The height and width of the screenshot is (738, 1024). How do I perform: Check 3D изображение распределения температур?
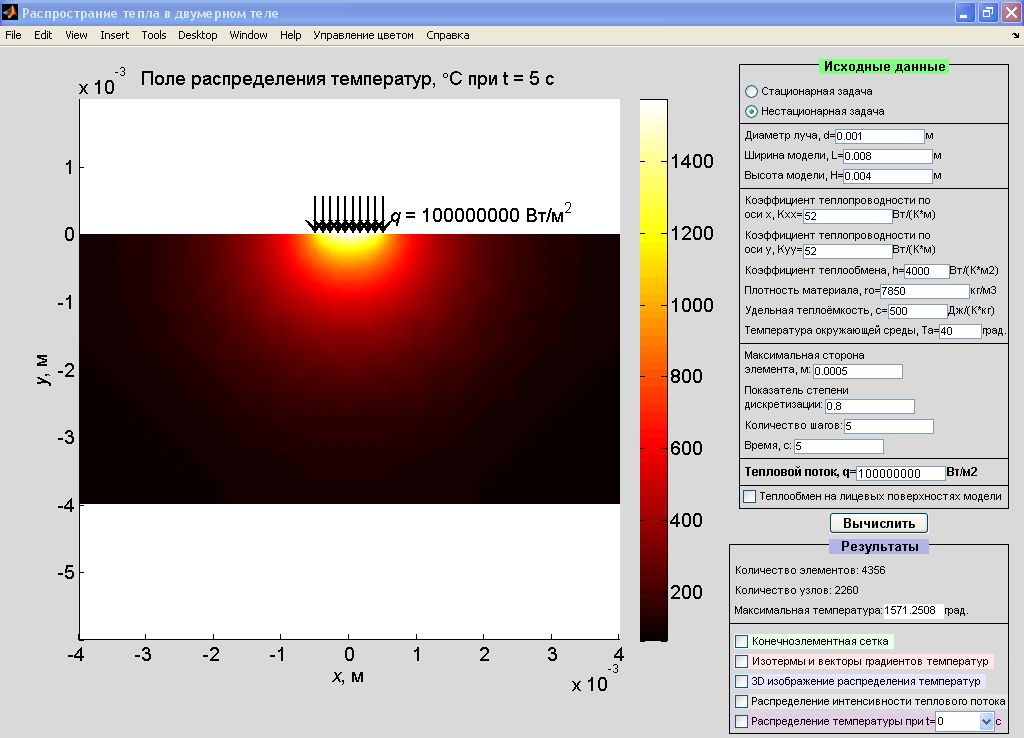(741, 681)
